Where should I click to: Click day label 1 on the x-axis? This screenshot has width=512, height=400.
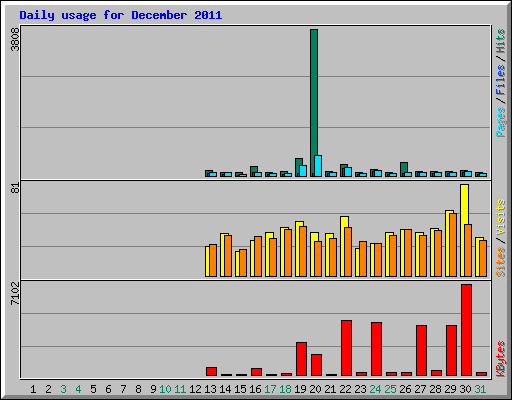(33, 389)
